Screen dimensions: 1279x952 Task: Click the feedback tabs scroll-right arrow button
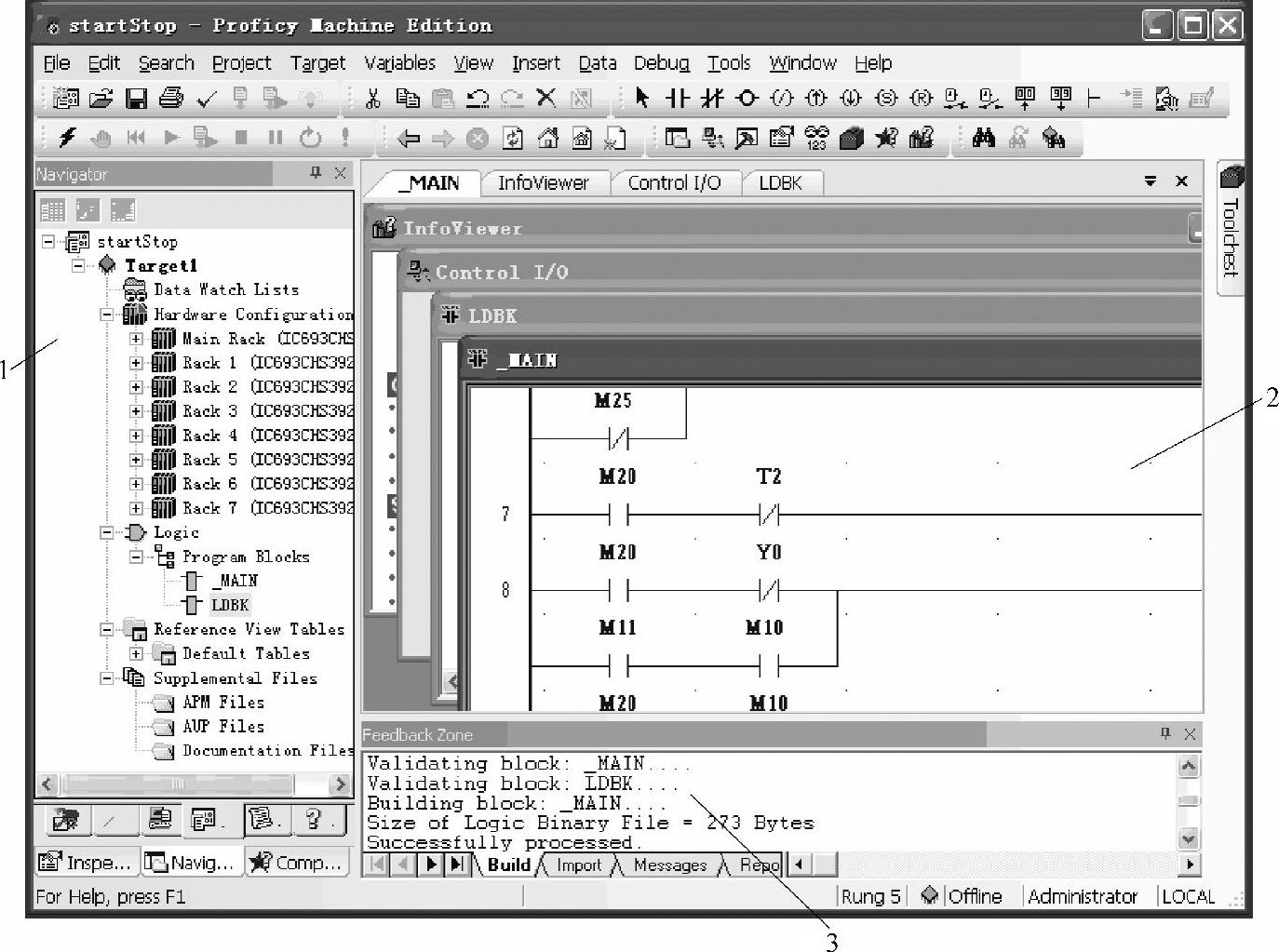click(x=431, y=865)
